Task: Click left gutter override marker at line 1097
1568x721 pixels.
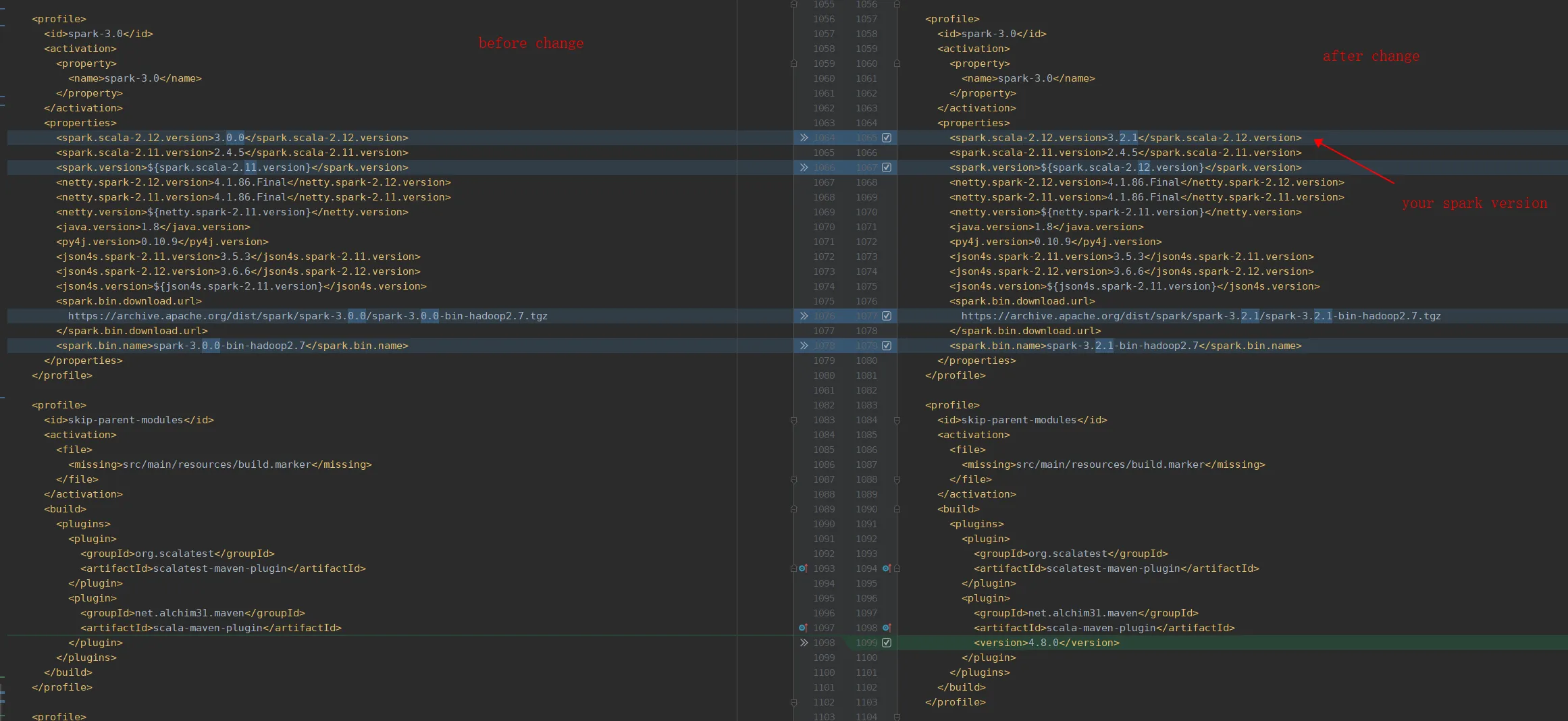Action: tap(803, 628)
